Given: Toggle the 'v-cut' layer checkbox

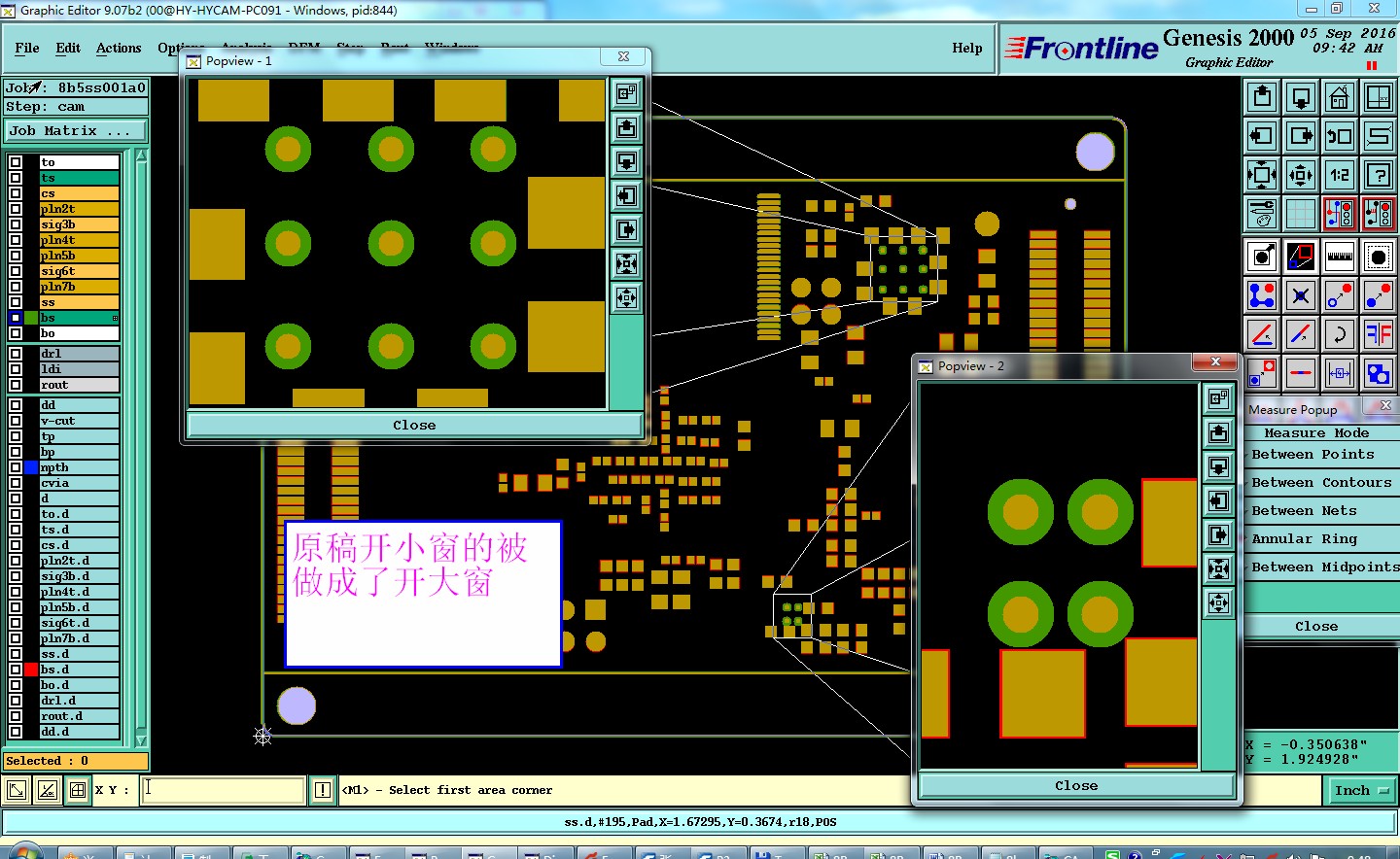Looking at the screenshot, I should pos(16,421).
